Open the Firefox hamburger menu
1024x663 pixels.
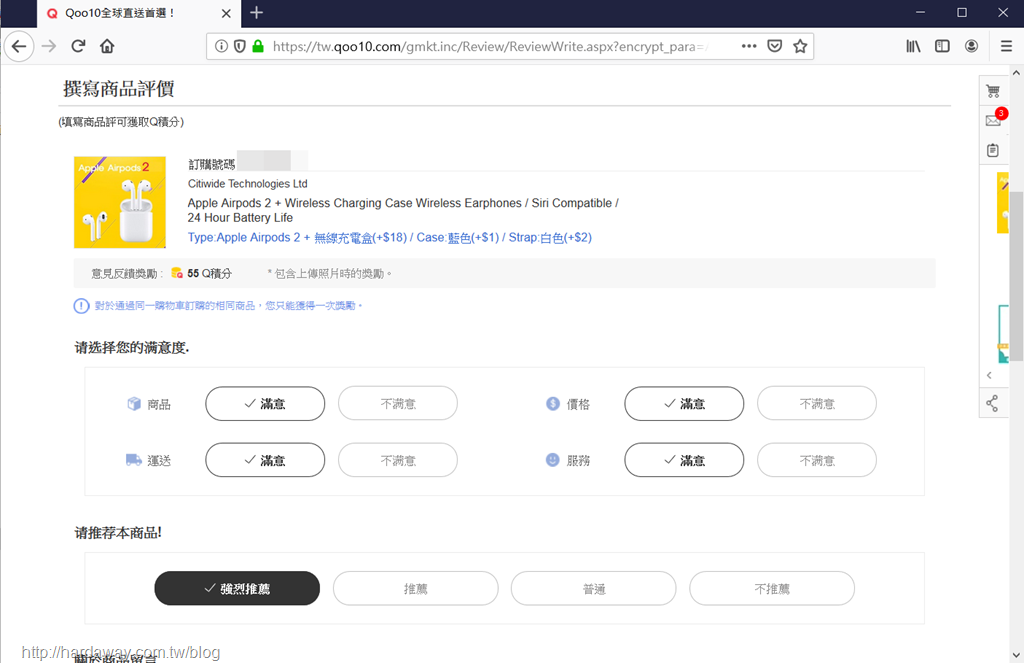coord(1006,46)
